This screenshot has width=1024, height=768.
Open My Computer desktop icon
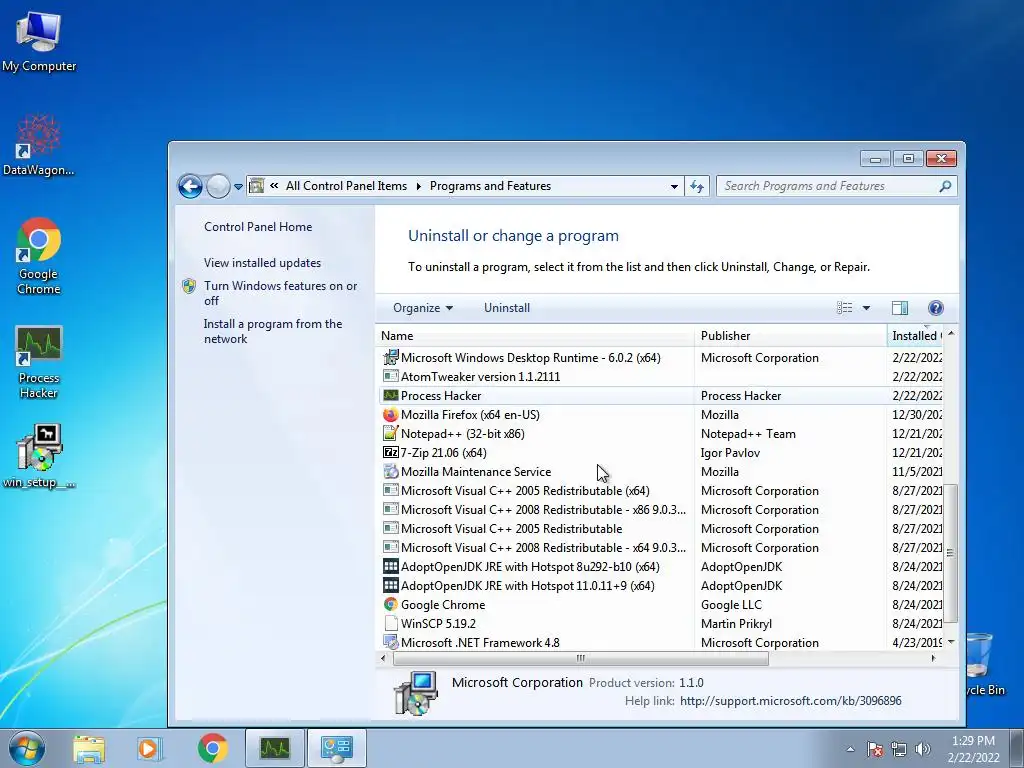coord(39,42)
